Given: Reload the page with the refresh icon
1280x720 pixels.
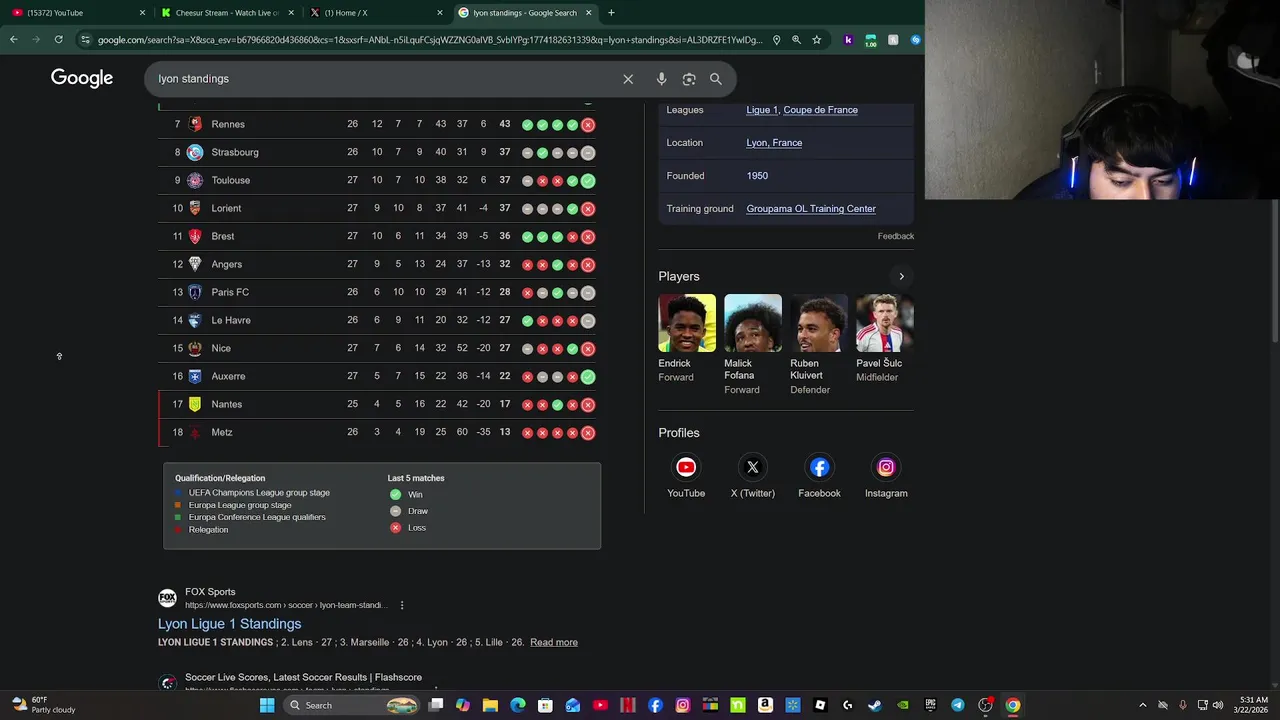Looking at the screenshot, I should (x=59, y=40).
